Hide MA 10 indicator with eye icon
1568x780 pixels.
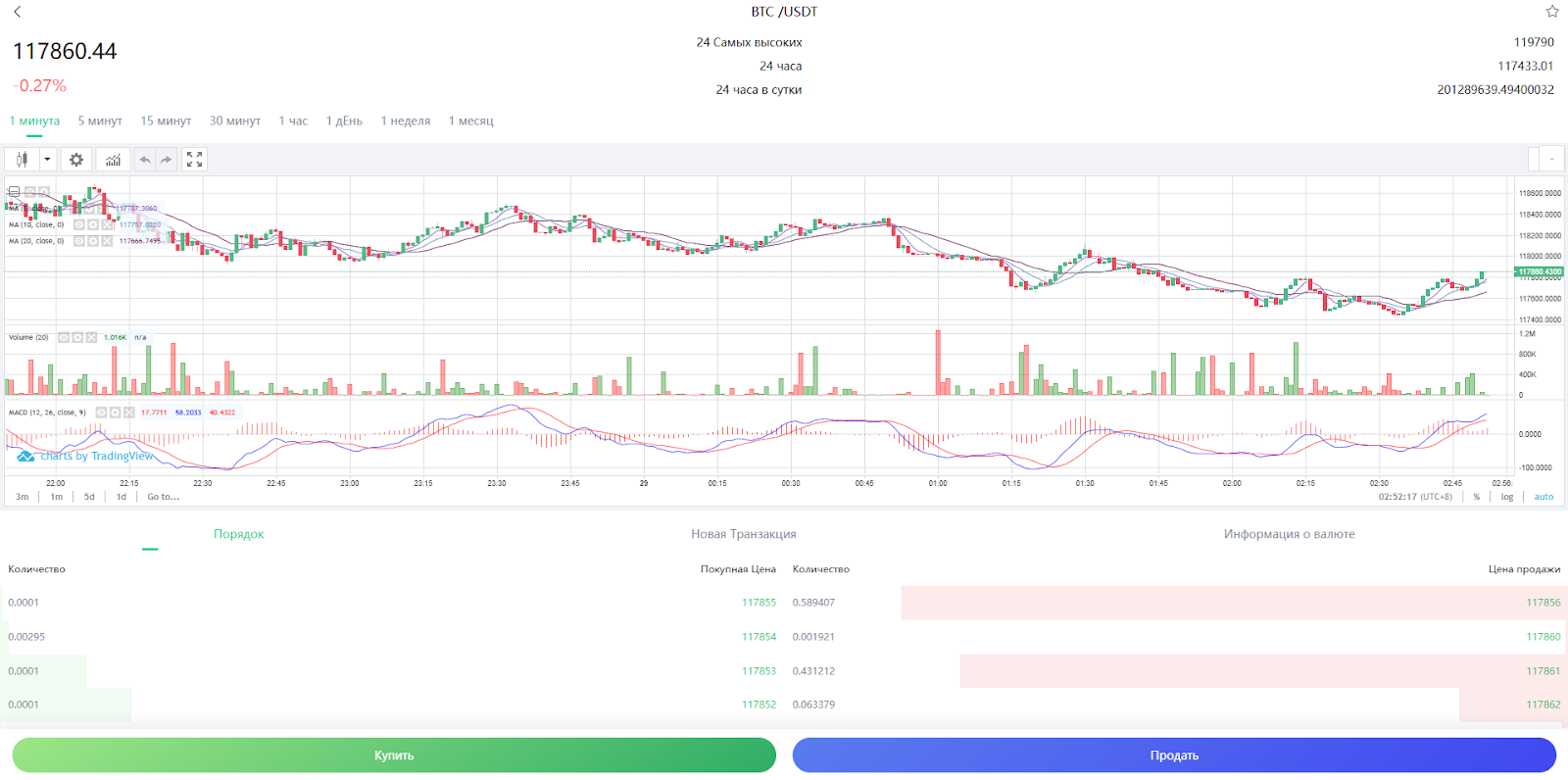click(79, 224)
